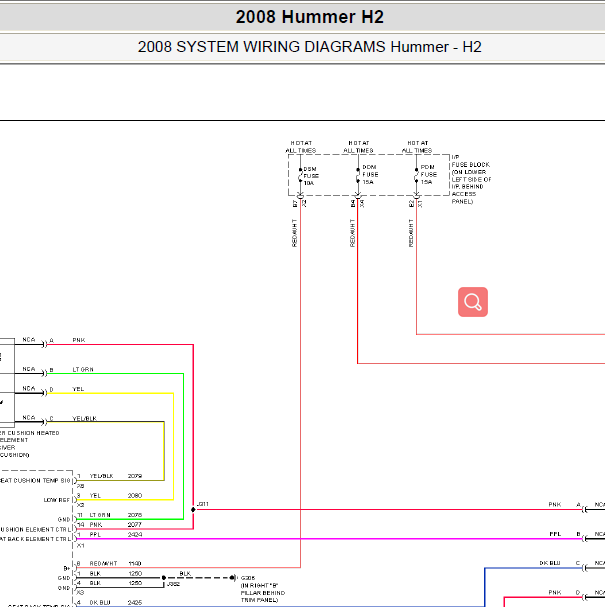Click the DDM FUSE 15A label

point(370,175)
